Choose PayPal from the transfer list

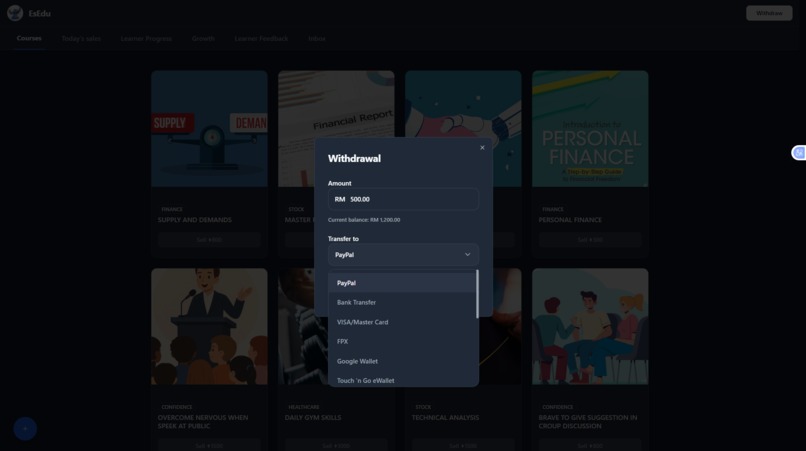pos(401,283)
